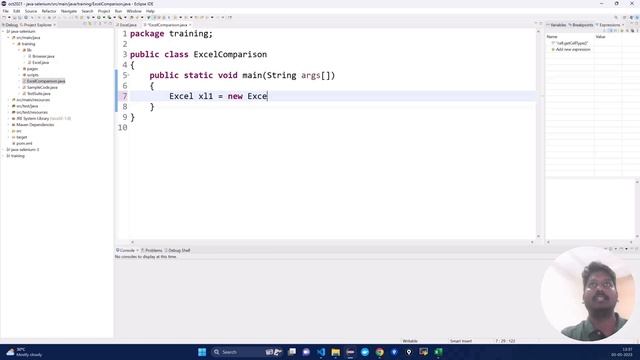The width and height of the screenshot is (640, 360).
Task: Expand the JRE System Library node
Action: point(9,118)
